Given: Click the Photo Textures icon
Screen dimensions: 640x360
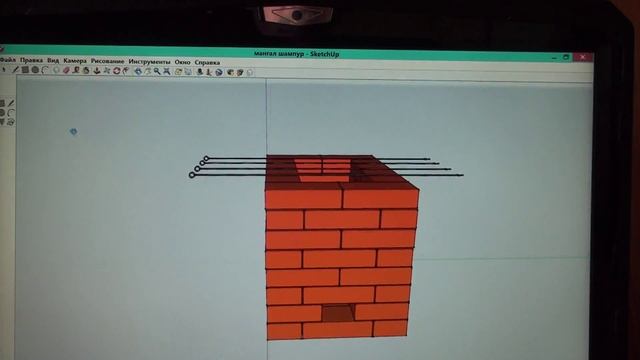Looking at the screenshot, I should (209, 72).
